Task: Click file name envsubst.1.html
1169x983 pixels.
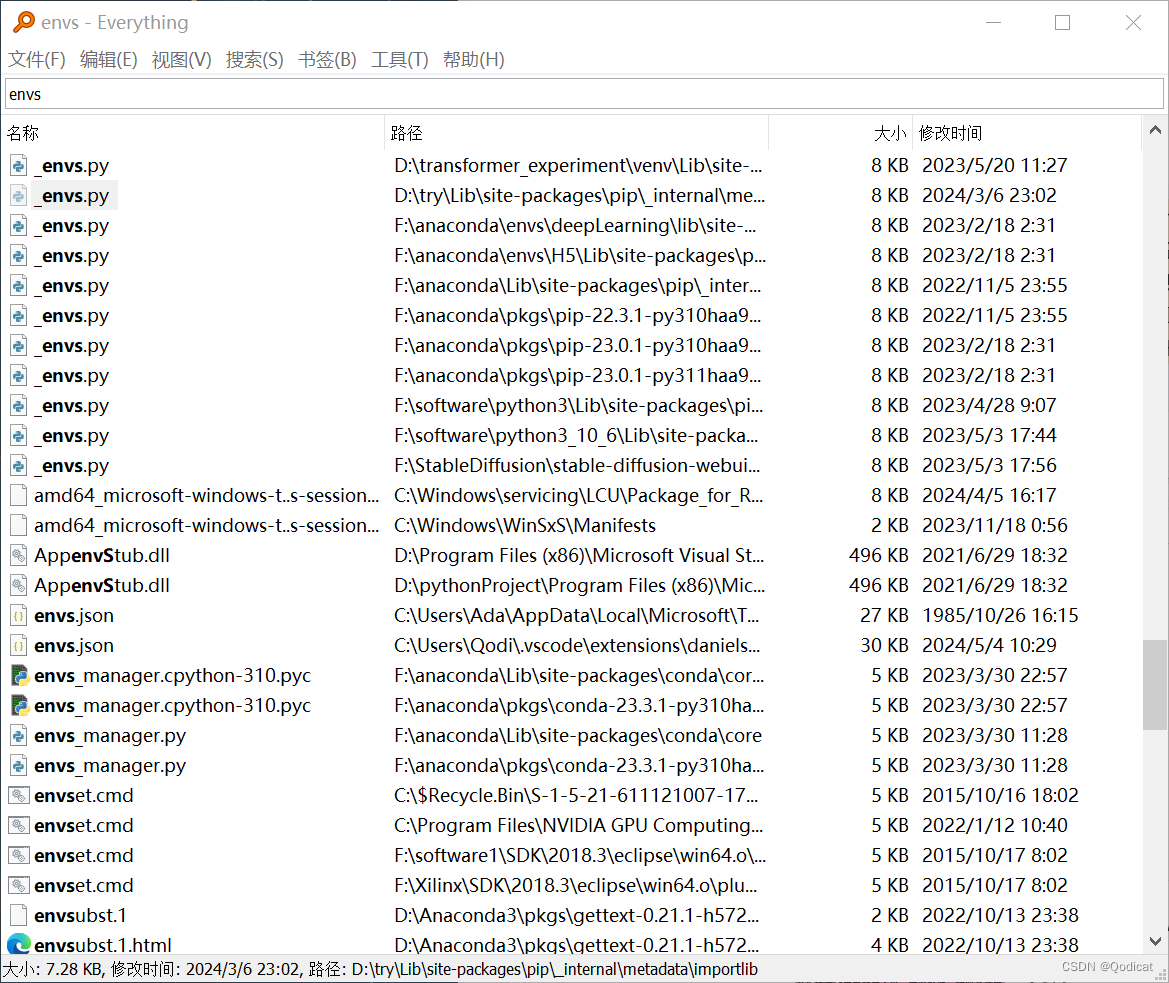Action: click(x=103, y=945)
